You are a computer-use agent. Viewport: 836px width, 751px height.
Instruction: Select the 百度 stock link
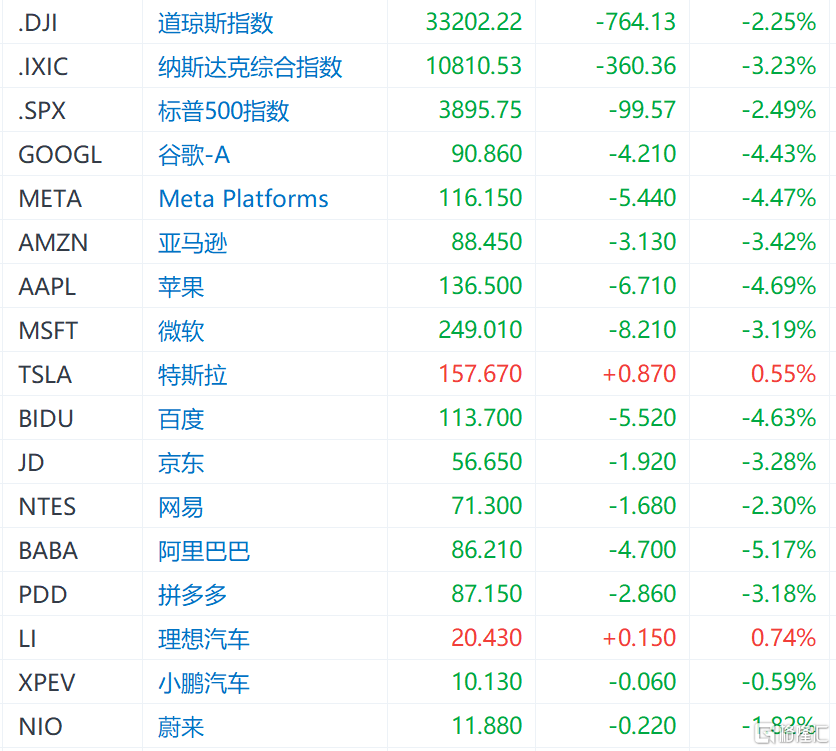click(x=181, y=419)
